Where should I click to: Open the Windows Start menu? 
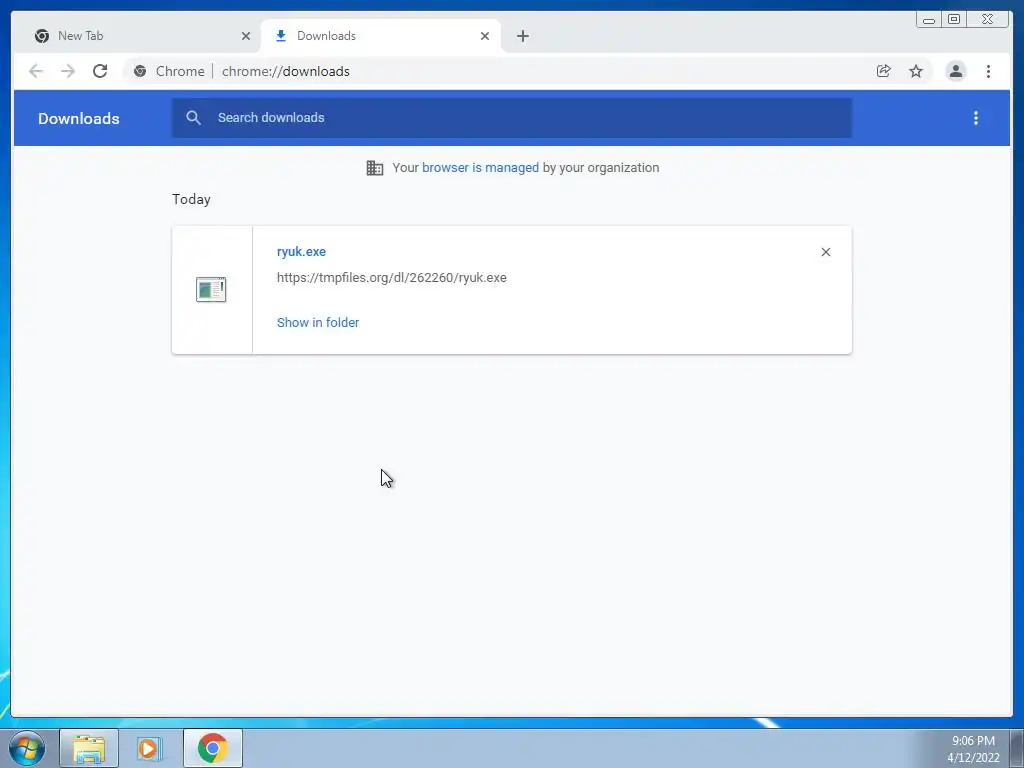pos(27,748)
